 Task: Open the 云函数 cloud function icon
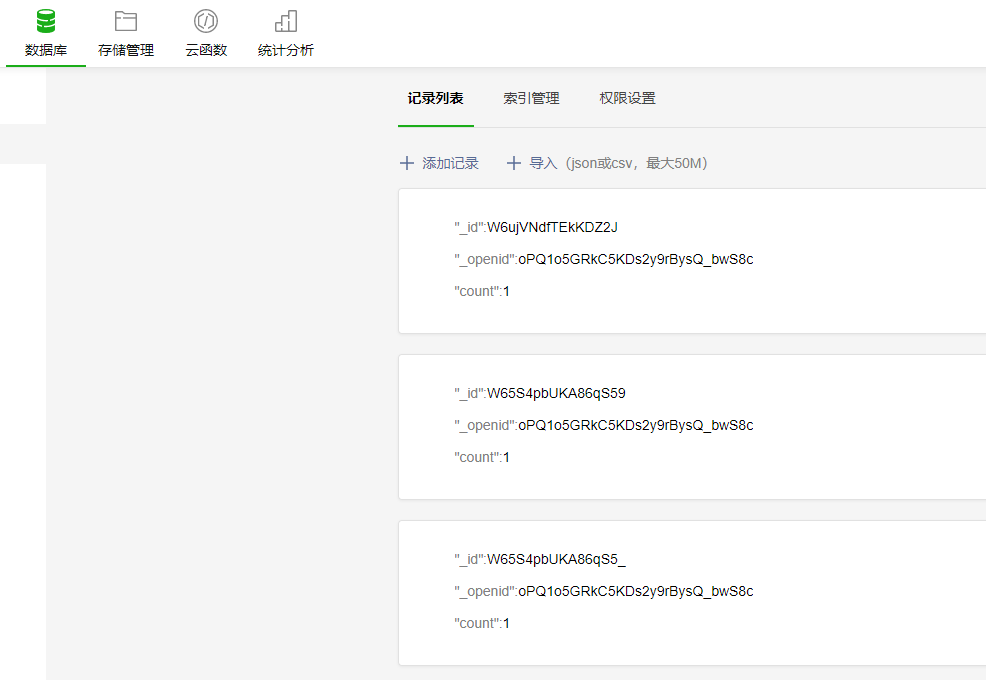(206, 21)
